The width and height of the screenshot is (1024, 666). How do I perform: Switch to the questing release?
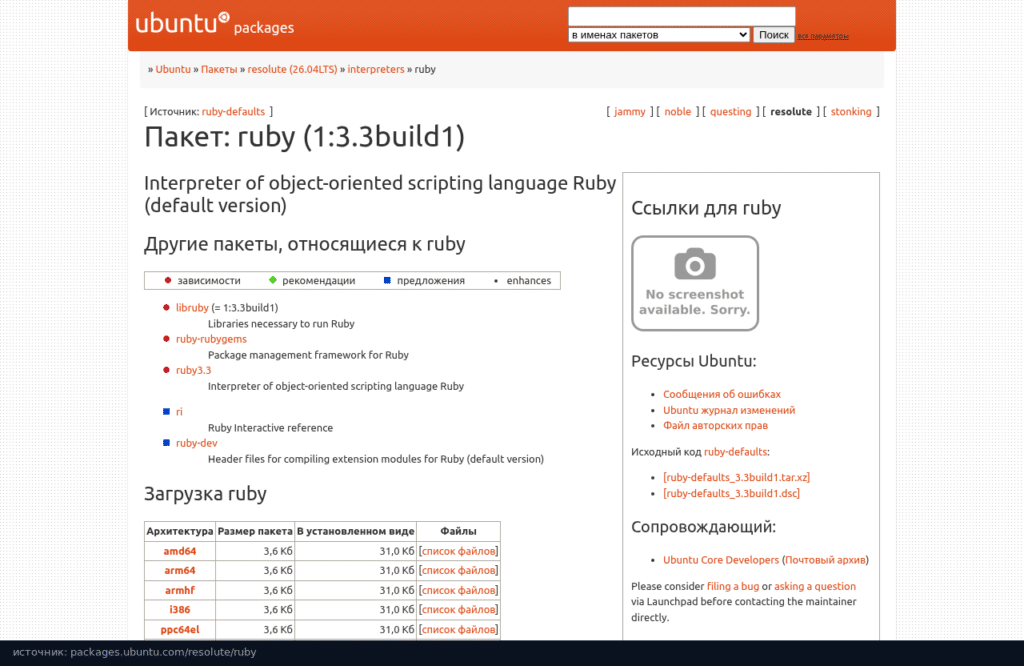[x=730, y=112]
